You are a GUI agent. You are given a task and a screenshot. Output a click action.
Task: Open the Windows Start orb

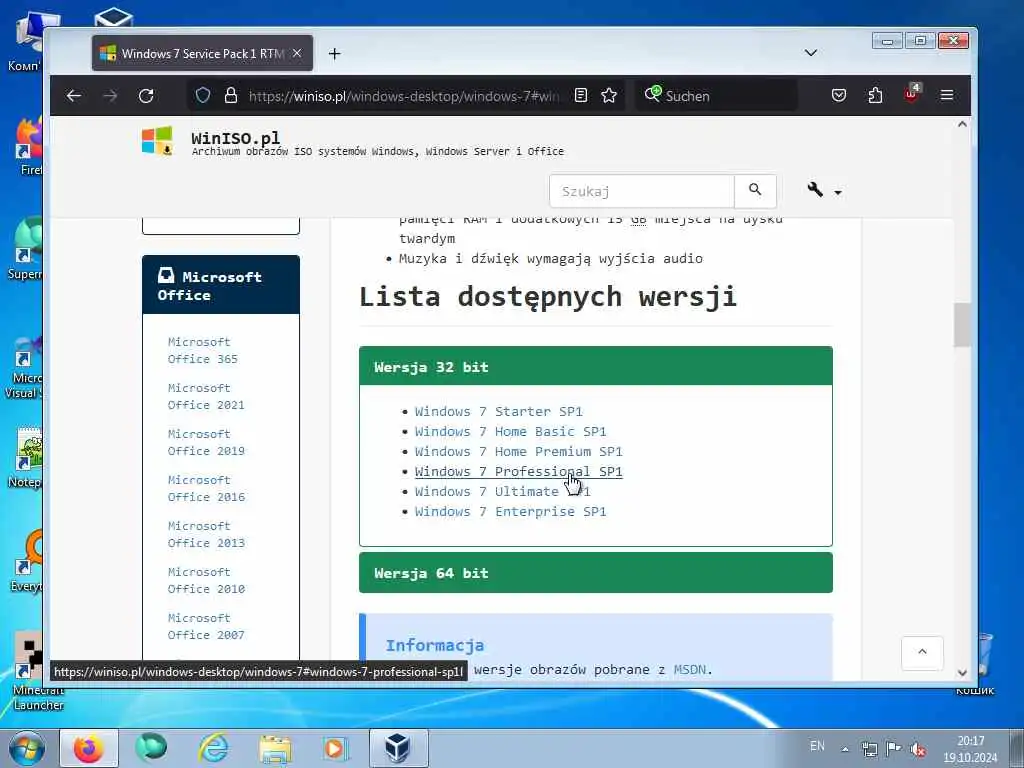tap(27, 749)
